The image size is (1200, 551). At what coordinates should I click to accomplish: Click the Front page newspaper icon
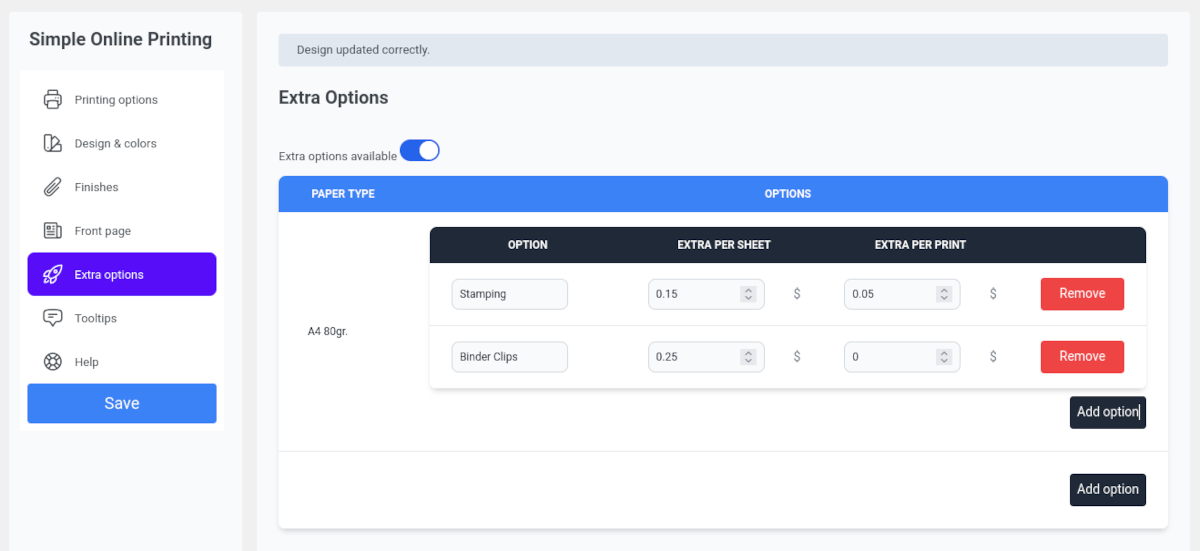[x=53, y=231]
